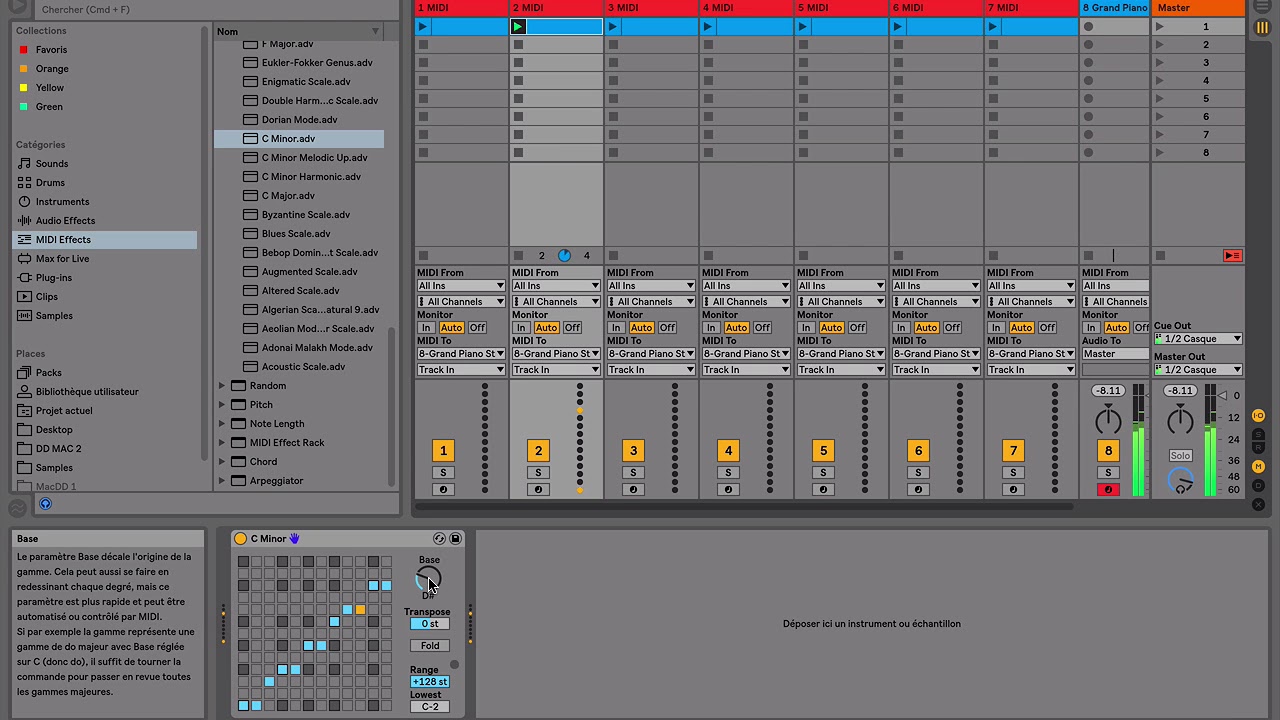This screenshot has height=720, width=1280.
Task: Click the Master Solo/Cue button
Action: coord(1181,455)
